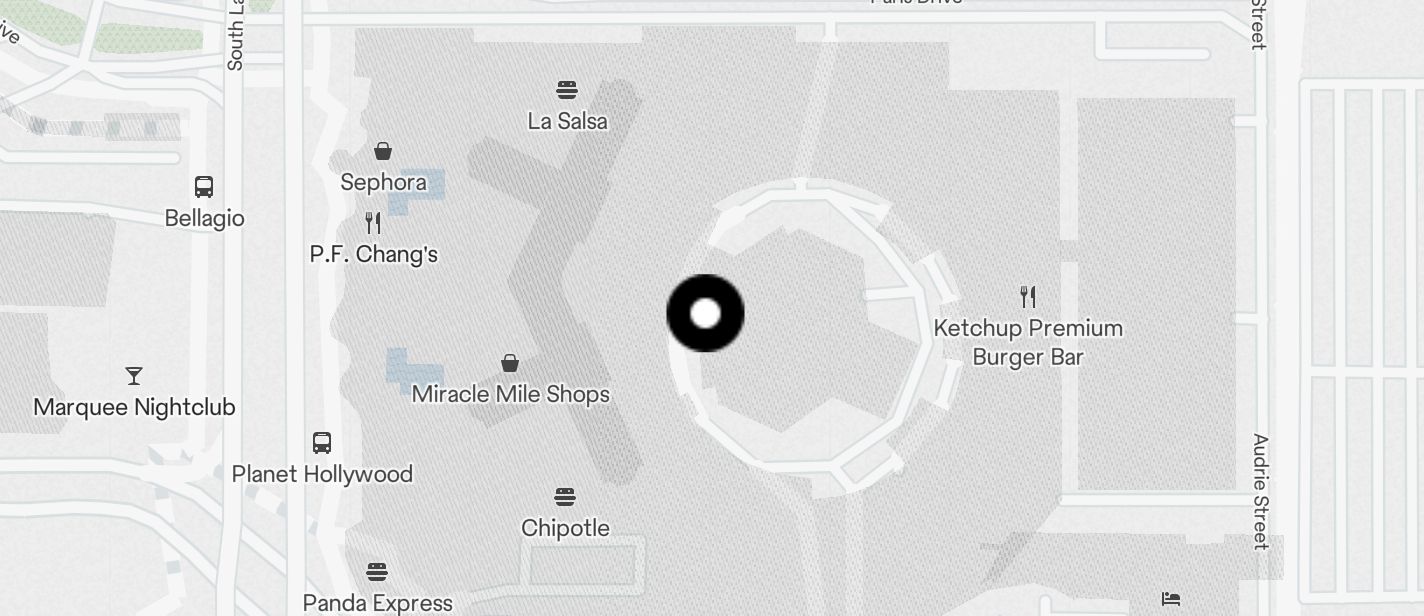
Task: Click the Sephora place name
Action: pos(384,182)
